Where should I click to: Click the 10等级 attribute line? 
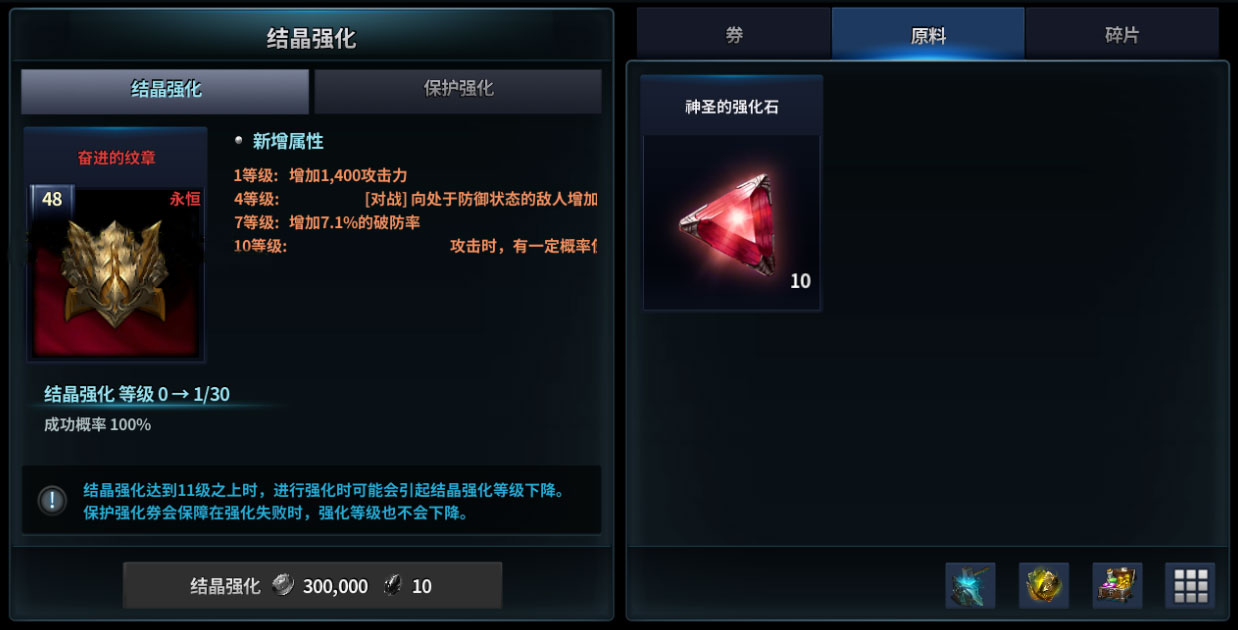coord(415,246)
